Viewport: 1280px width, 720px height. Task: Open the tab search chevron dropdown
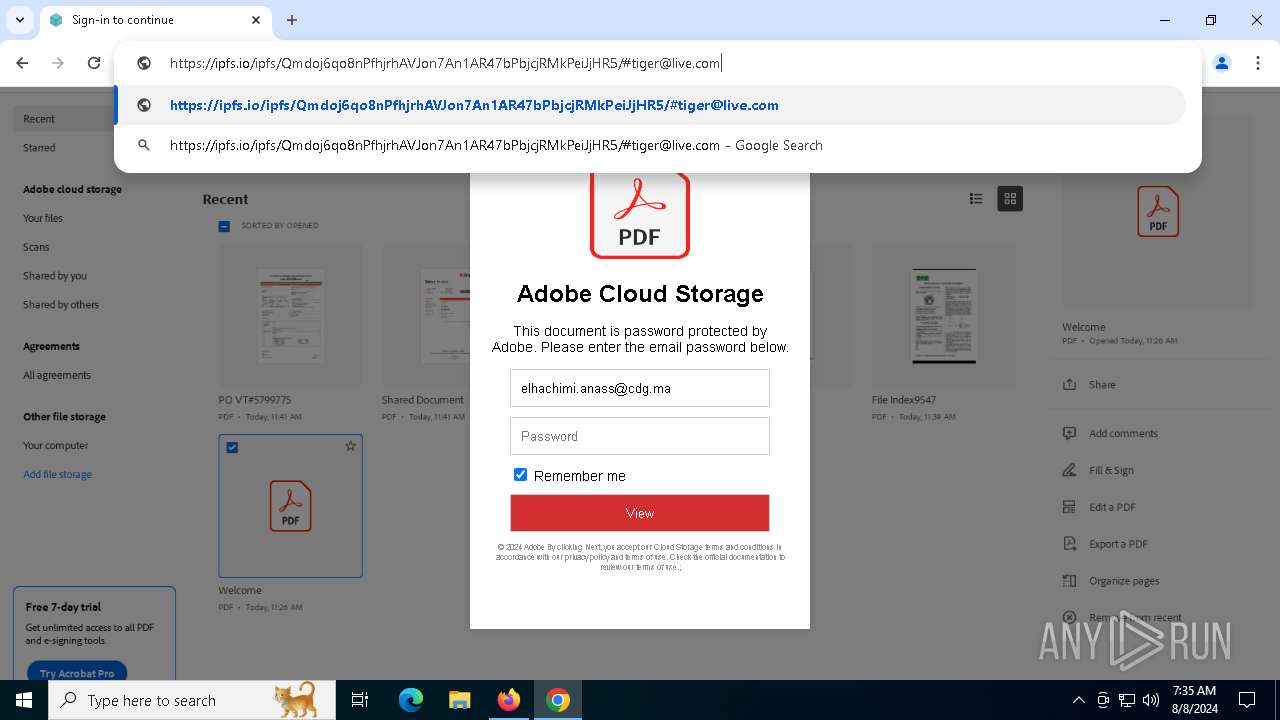(19, 20)
